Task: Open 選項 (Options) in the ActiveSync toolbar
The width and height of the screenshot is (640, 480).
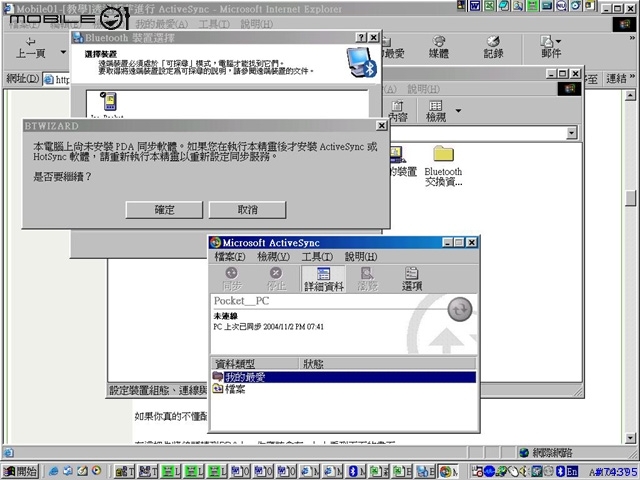Action: click(411, 279)
